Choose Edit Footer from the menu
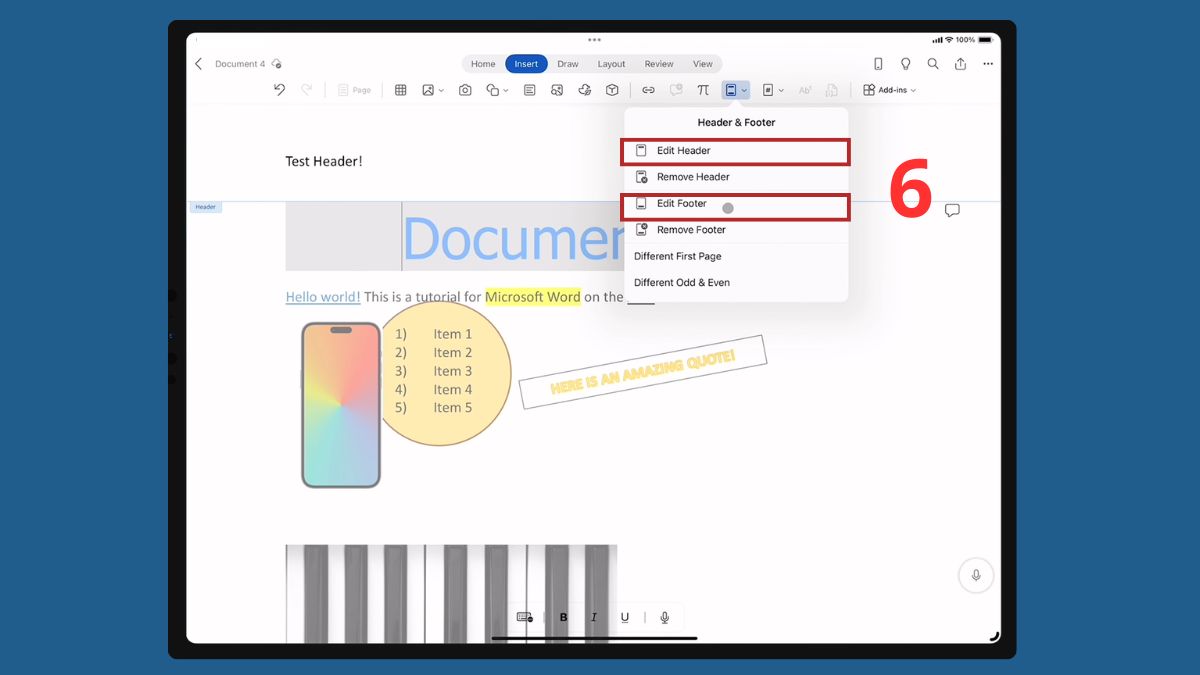 click(x=736, y=204)
